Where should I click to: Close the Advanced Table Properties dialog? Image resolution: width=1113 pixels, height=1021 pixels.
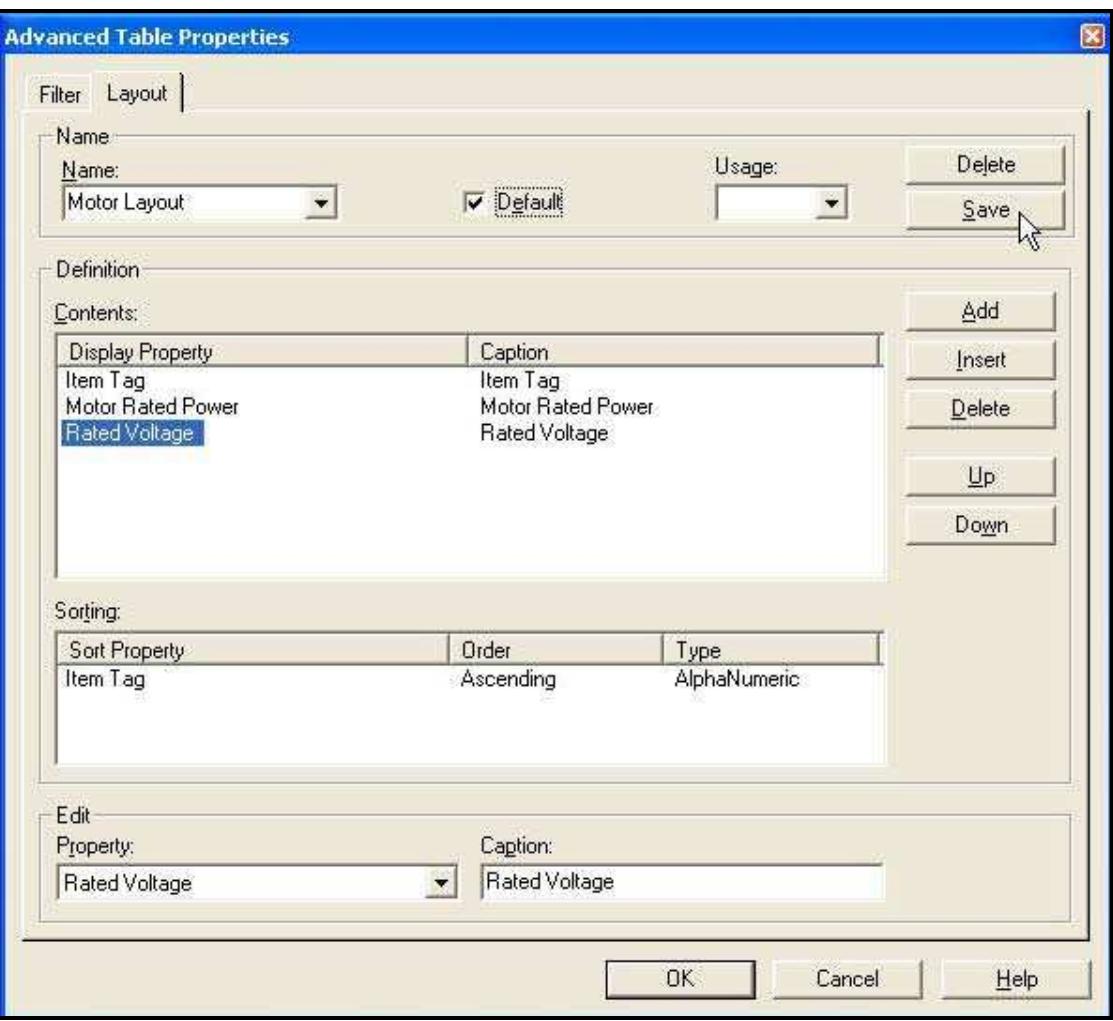tap(1092, 36)
